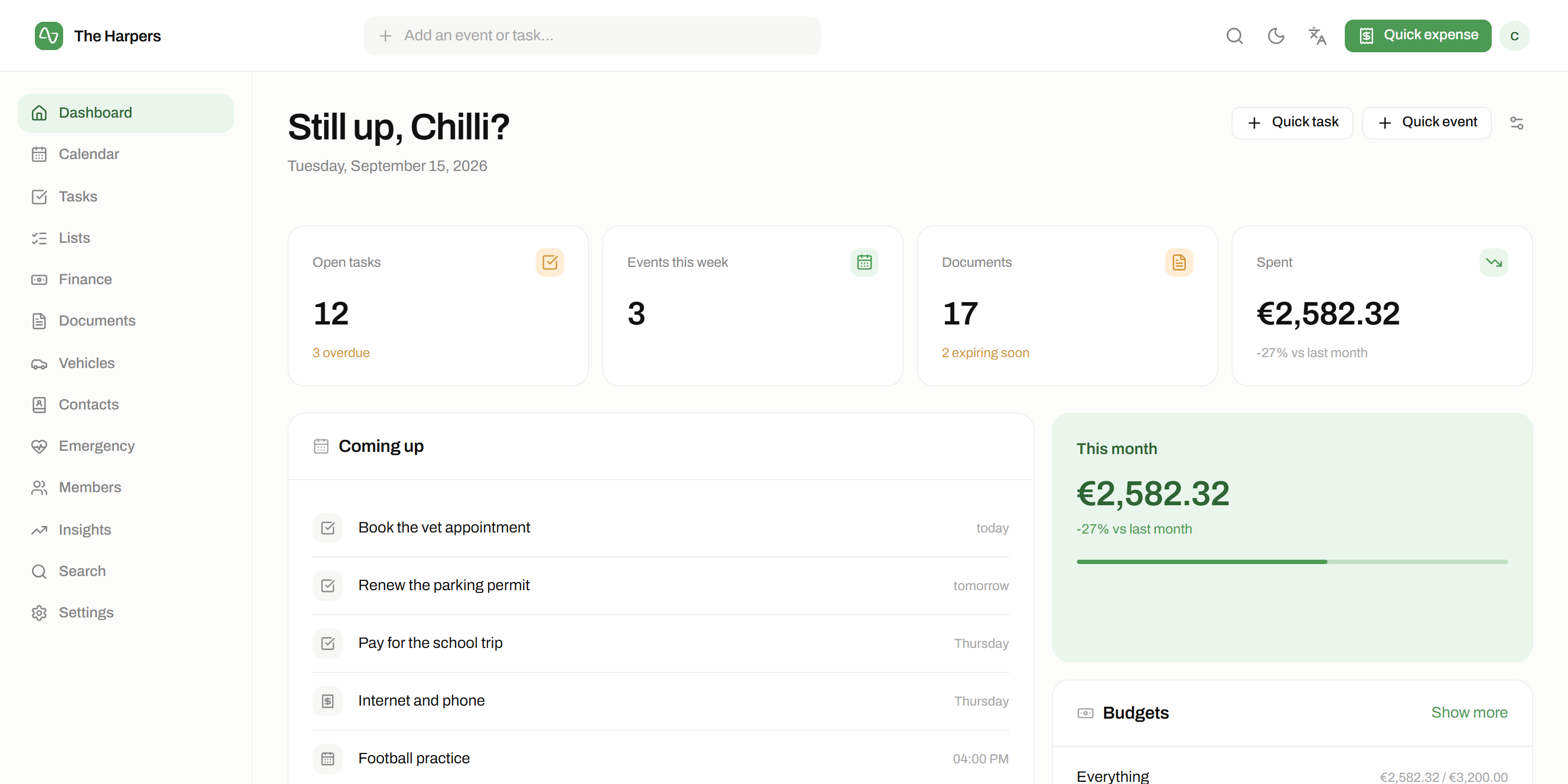Viewport: 1568px width, 784px height.
Task: Click Internet and phone bill icon
Action: [327, 701]
